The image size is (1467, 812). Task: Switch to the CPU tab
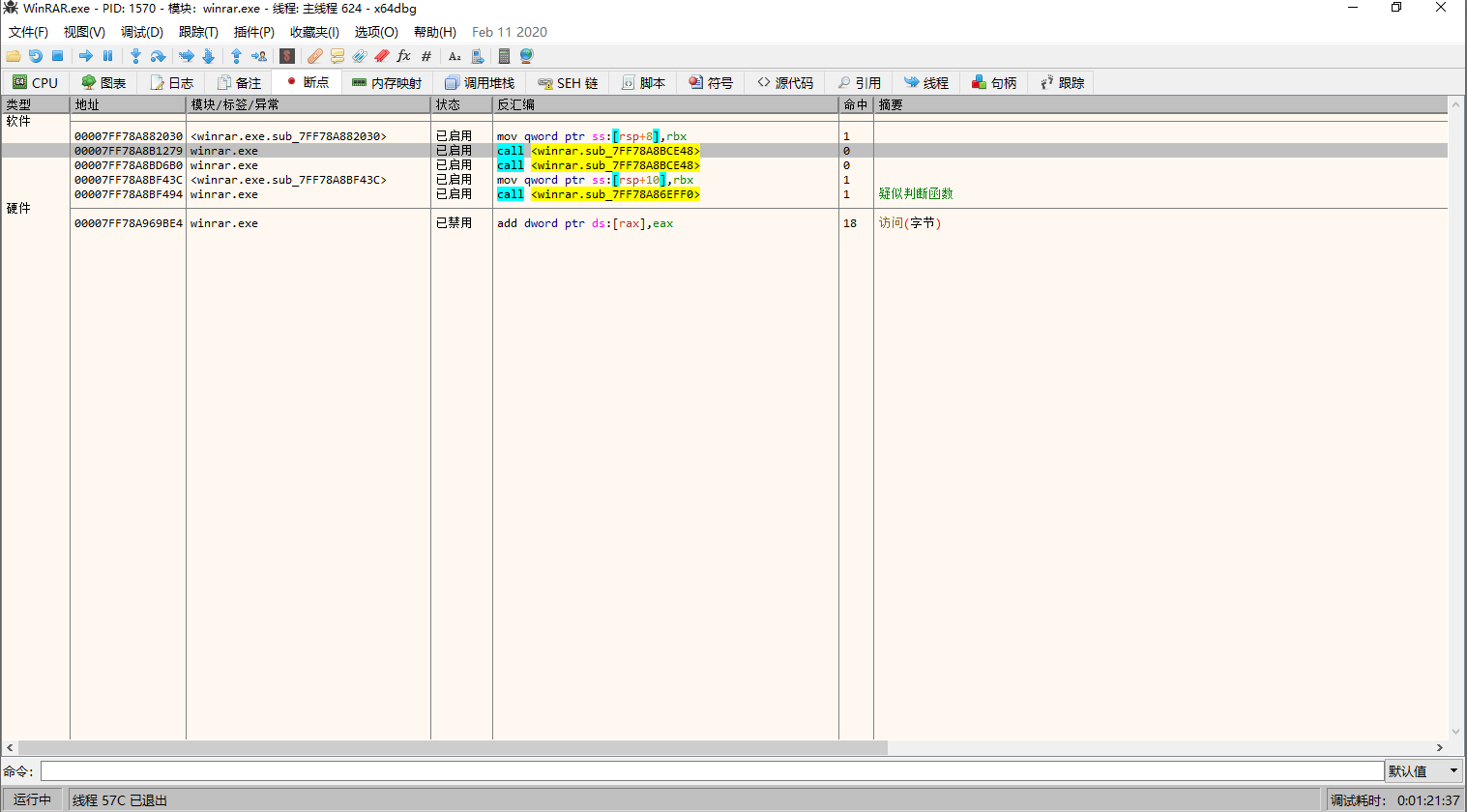pos(35,83)
